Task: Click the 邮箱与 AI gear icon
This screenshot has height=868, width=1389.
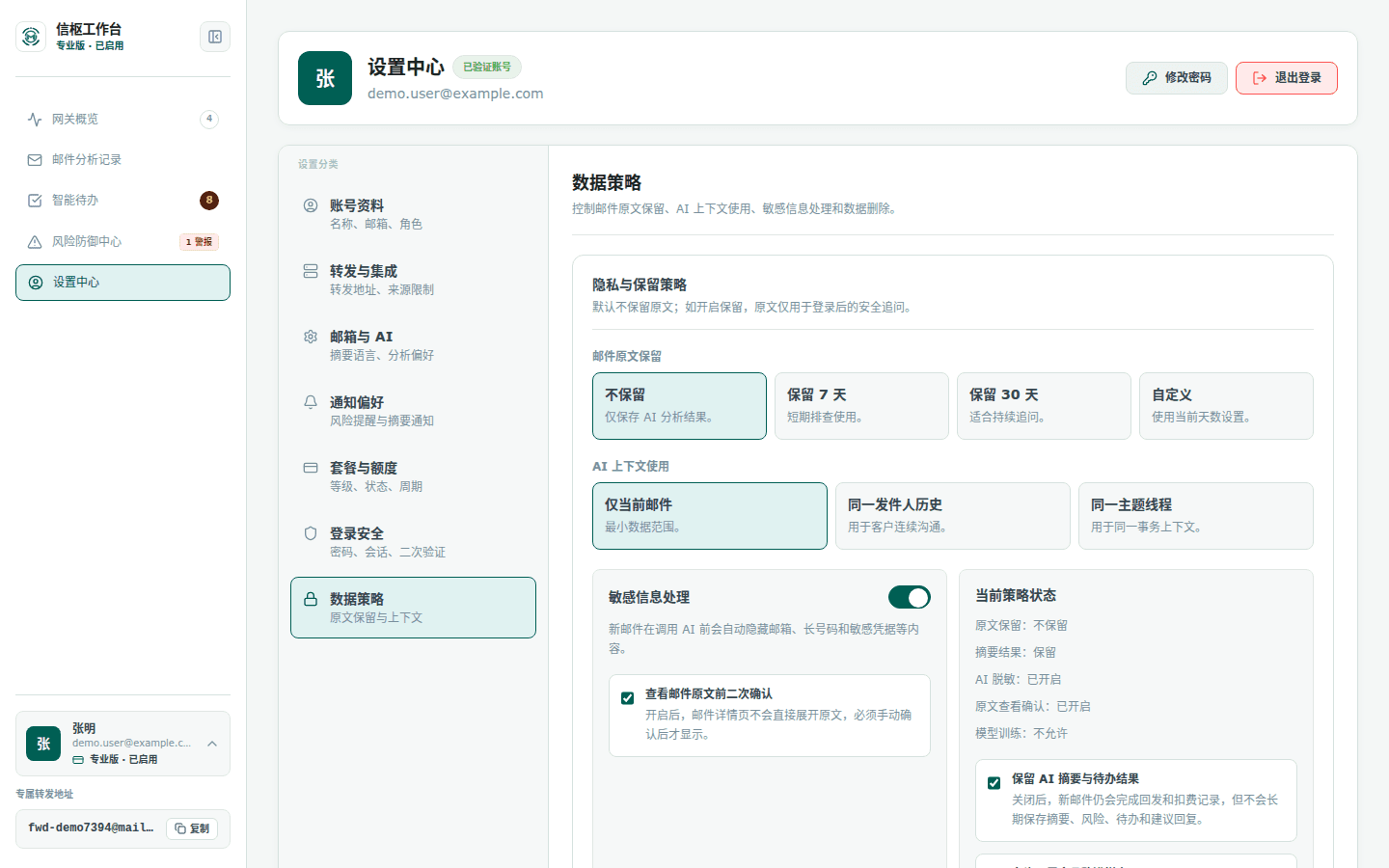Action: click(x=311, y=337)
